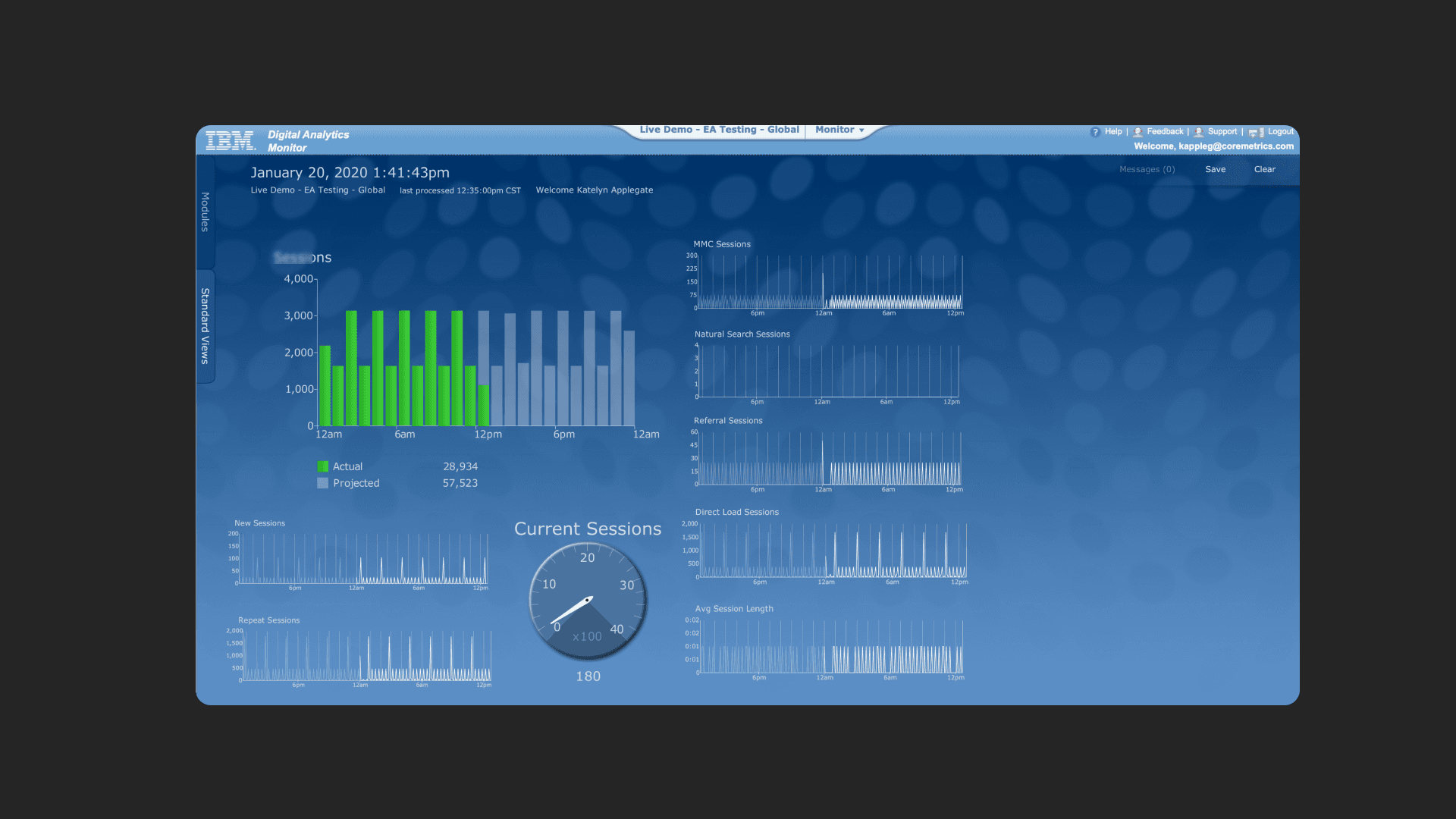Select the Avg Session Length sparkline chart
This screenshot has width=1456, height=819.
click(x=832, y=647)
